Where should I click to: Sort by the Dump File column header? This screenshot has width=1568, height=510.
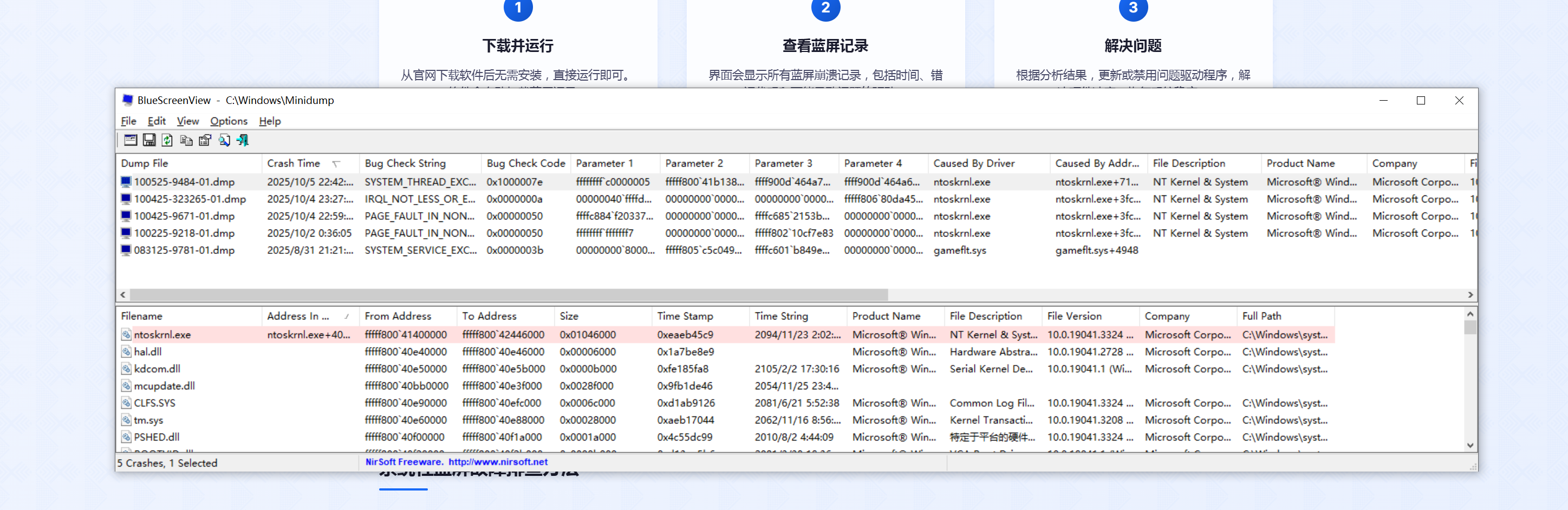(x=188, y=163)
